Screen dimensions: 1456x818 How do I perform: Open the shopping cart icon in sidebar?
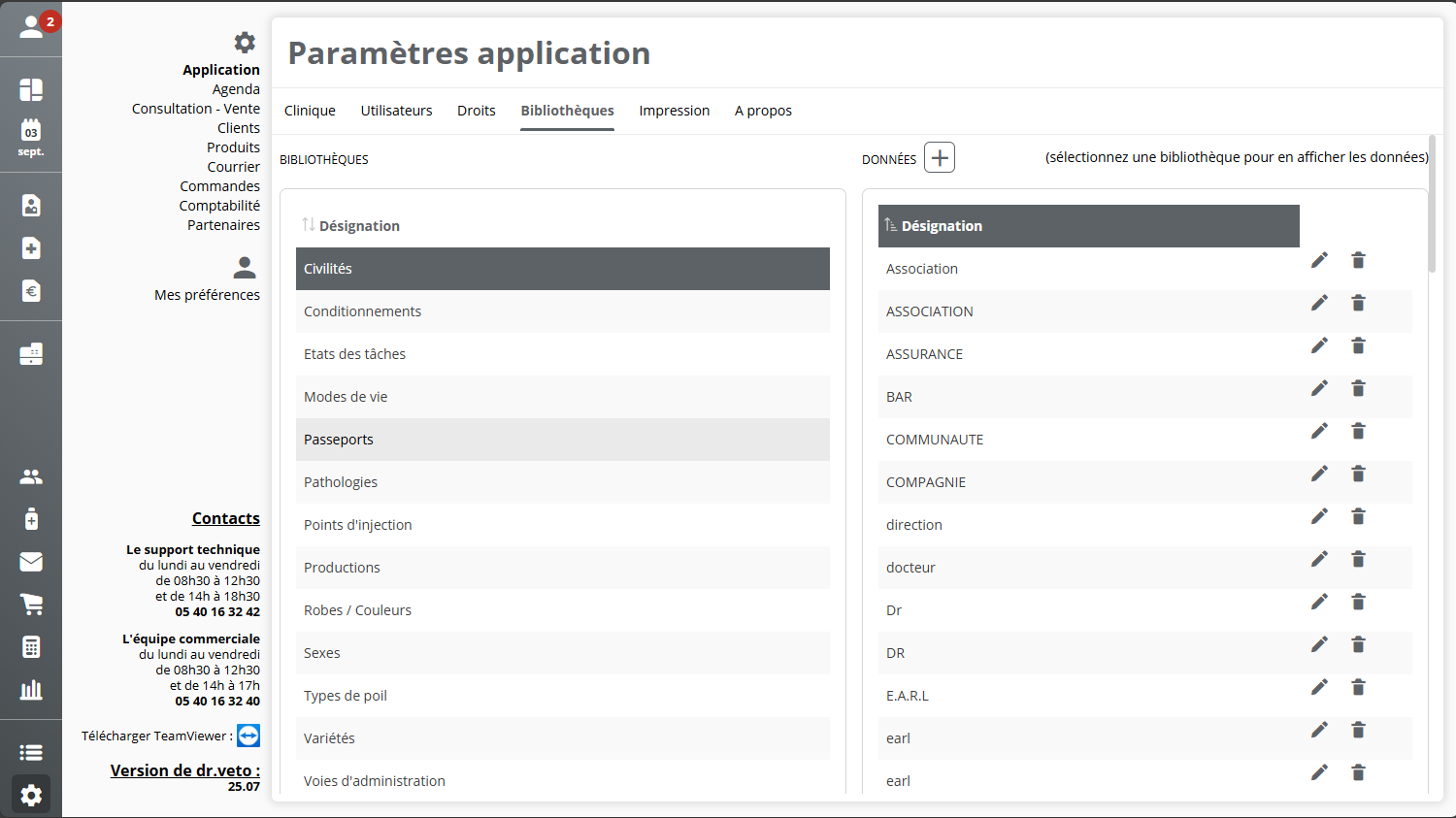(31, 605)
